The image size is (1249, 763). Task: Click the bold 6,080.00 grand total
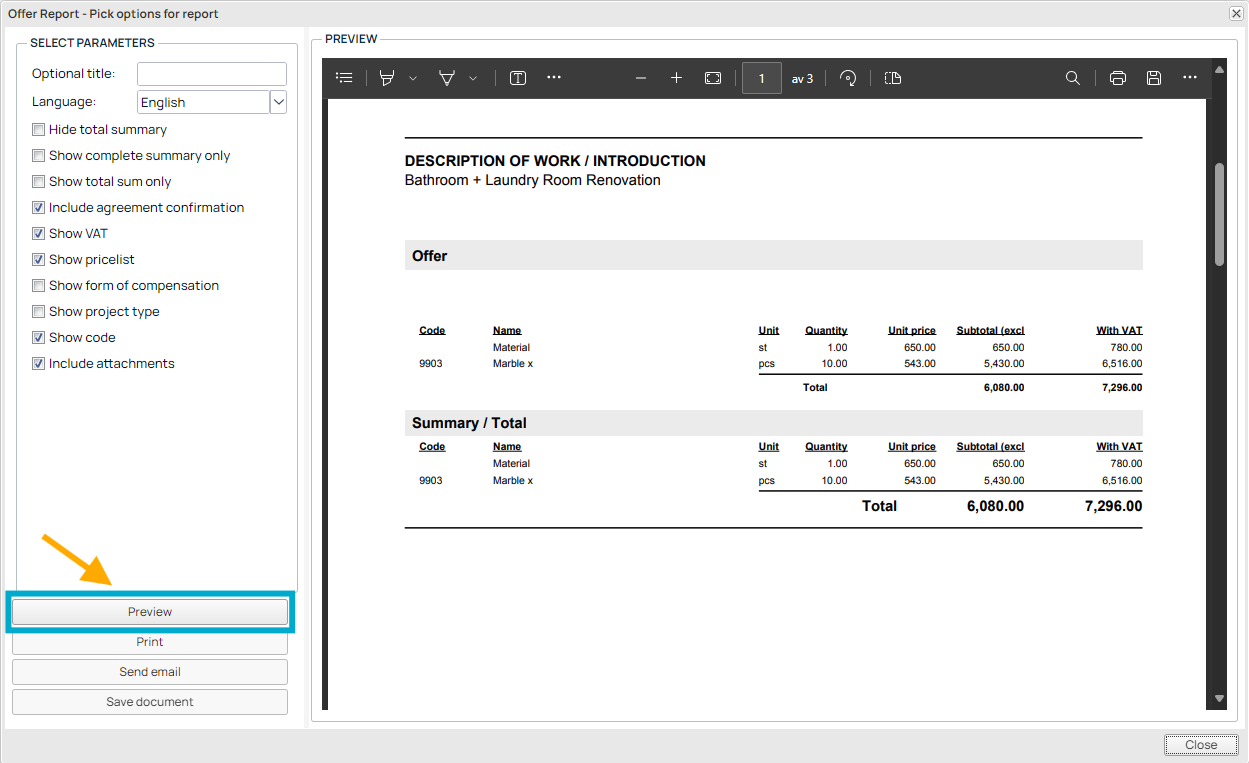995,506
